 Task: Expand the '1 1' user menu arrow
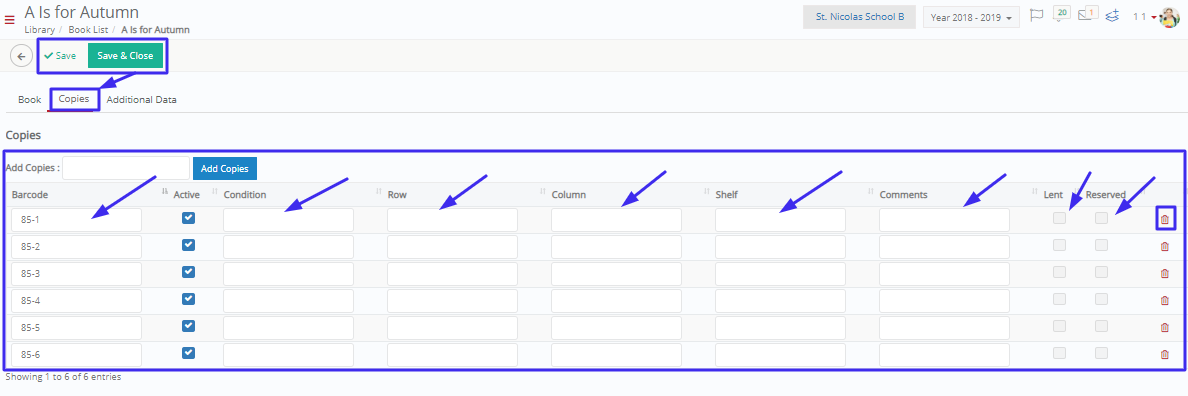coord(1153,17)
